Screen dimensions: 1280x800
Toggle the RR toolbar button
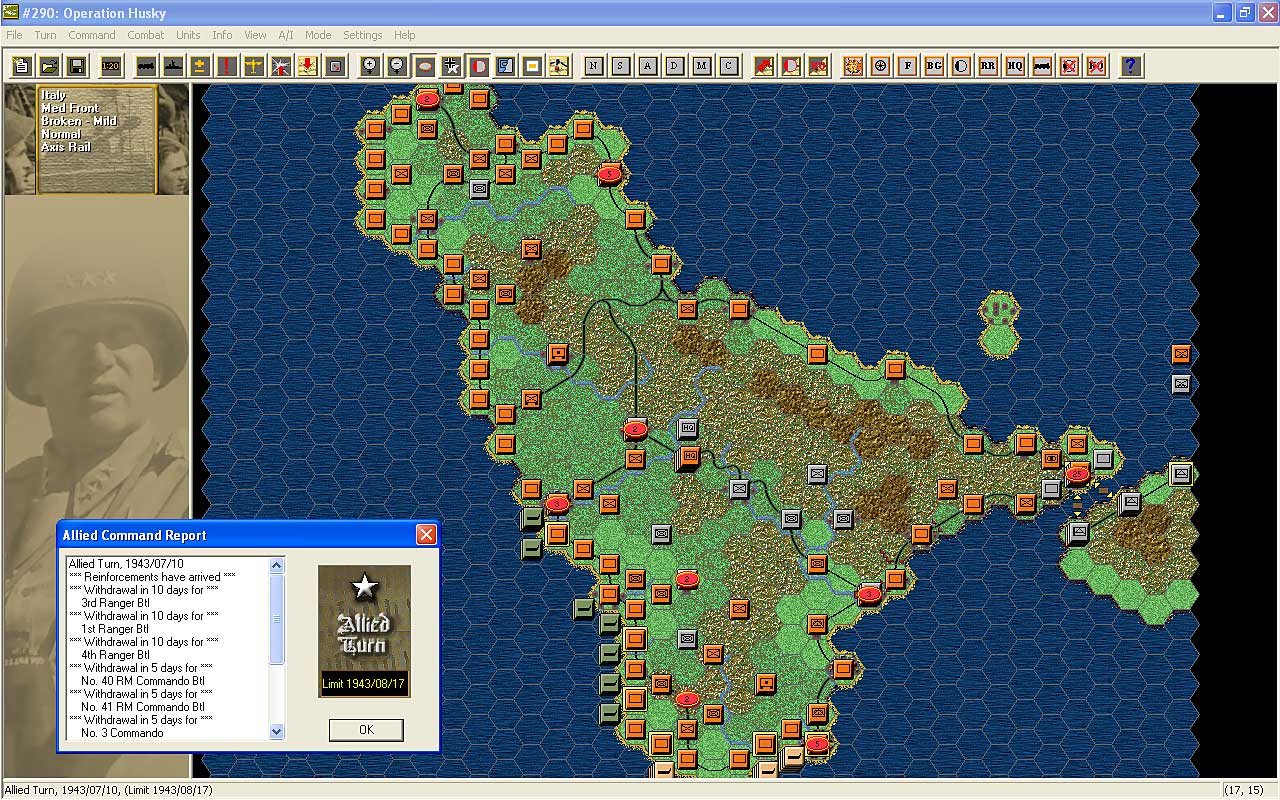[x=988, y=66]
